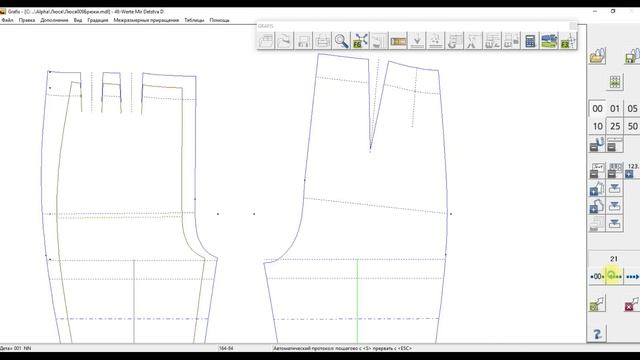Toggle the 123 numbering plus icon

click(x=632, y=170)
